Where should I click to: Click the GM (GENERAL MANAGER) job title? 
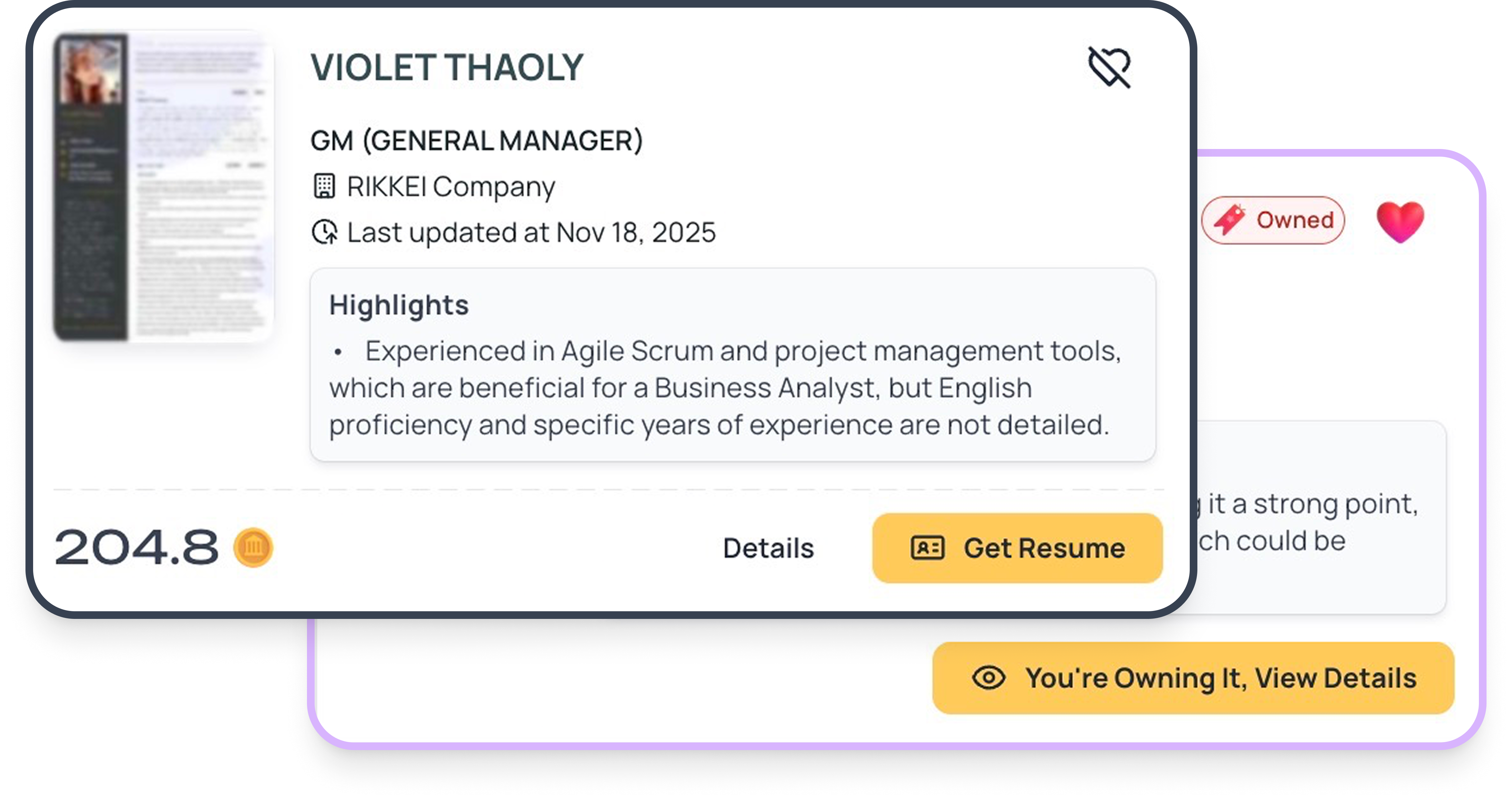[x=477, y=141]
